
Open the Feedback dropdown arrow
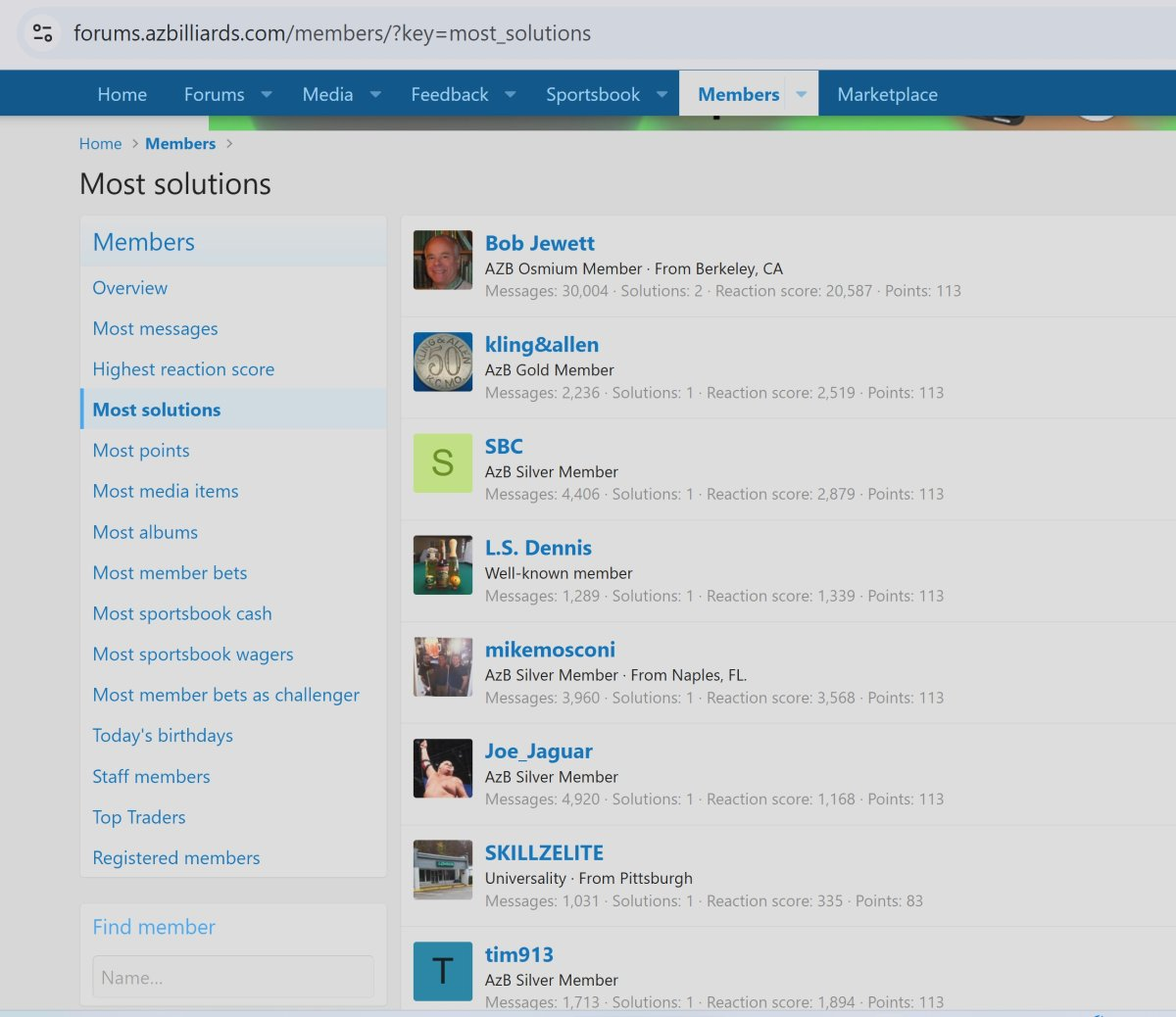coord(511,95)
